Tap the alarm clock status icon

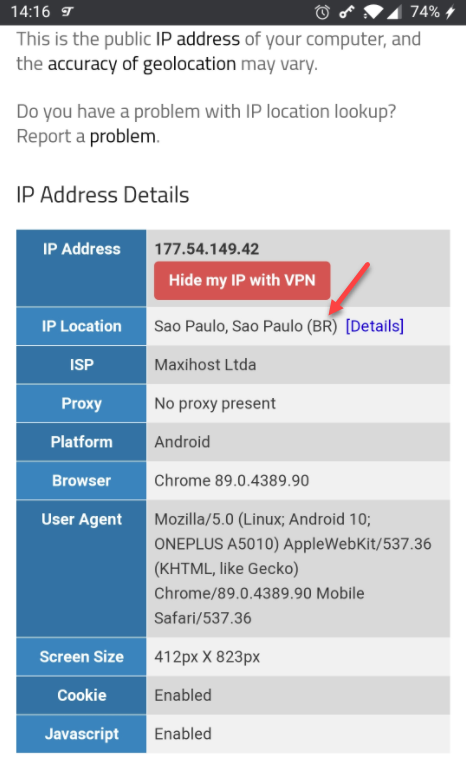(x=322, y=12)
